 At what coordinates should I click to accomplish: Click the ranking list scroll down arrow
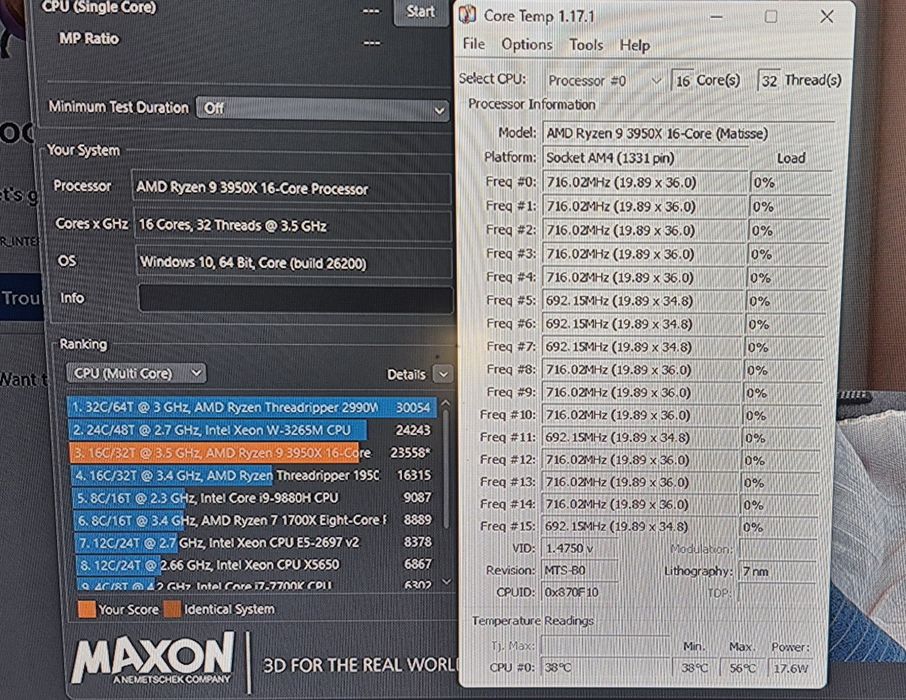coord(445,582)
